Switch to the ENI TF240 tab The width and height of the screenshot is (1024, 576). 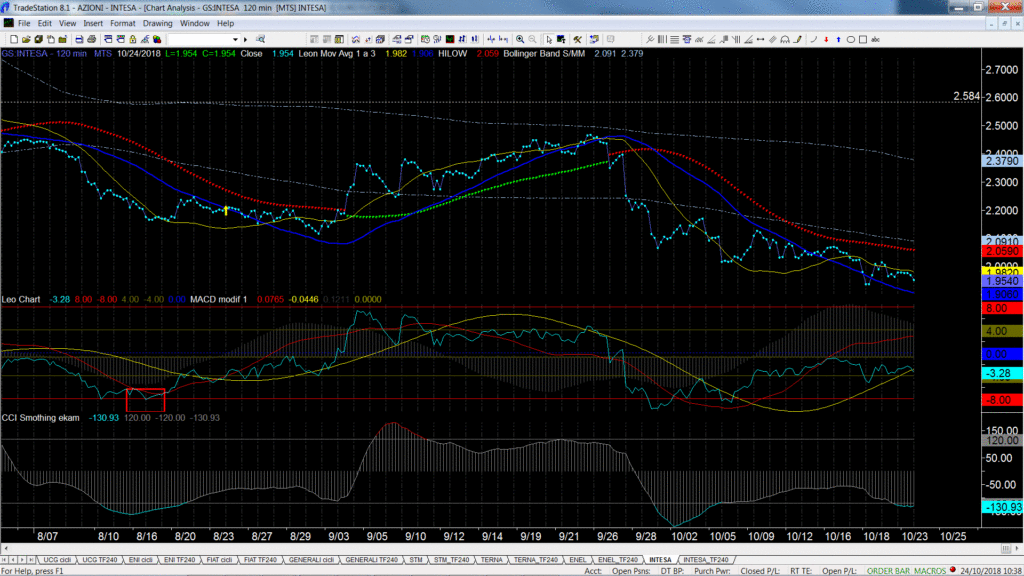(180, 560)
